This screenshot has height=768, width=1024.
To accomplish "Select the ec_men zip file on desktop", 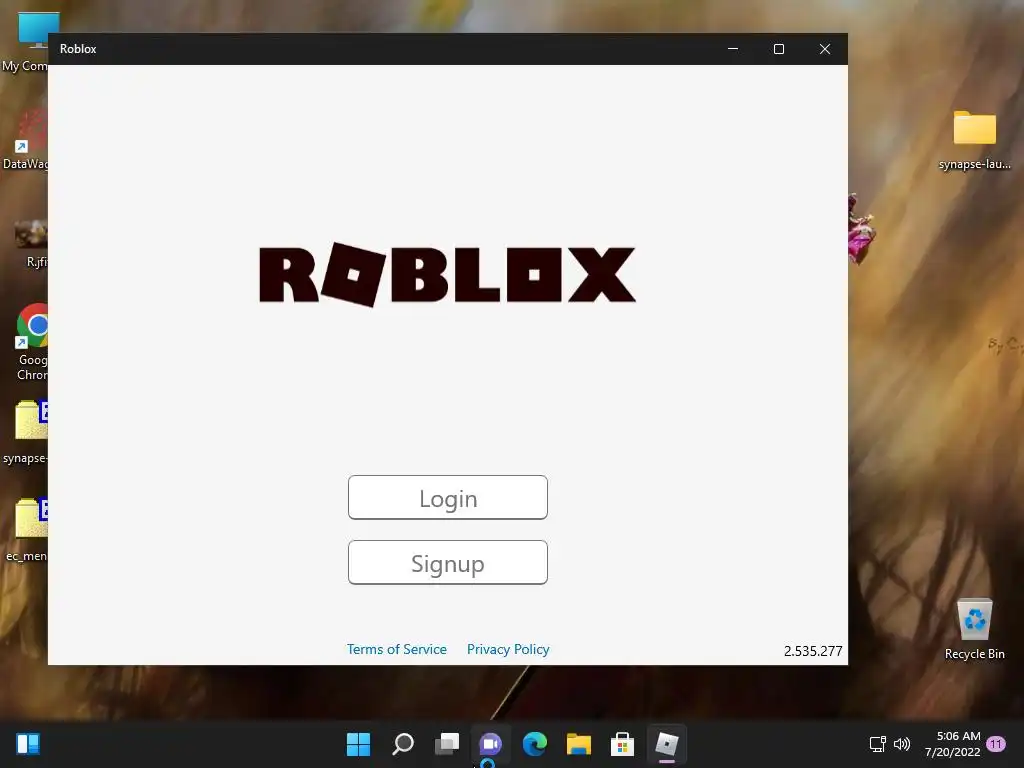I will tap(27, 530).
